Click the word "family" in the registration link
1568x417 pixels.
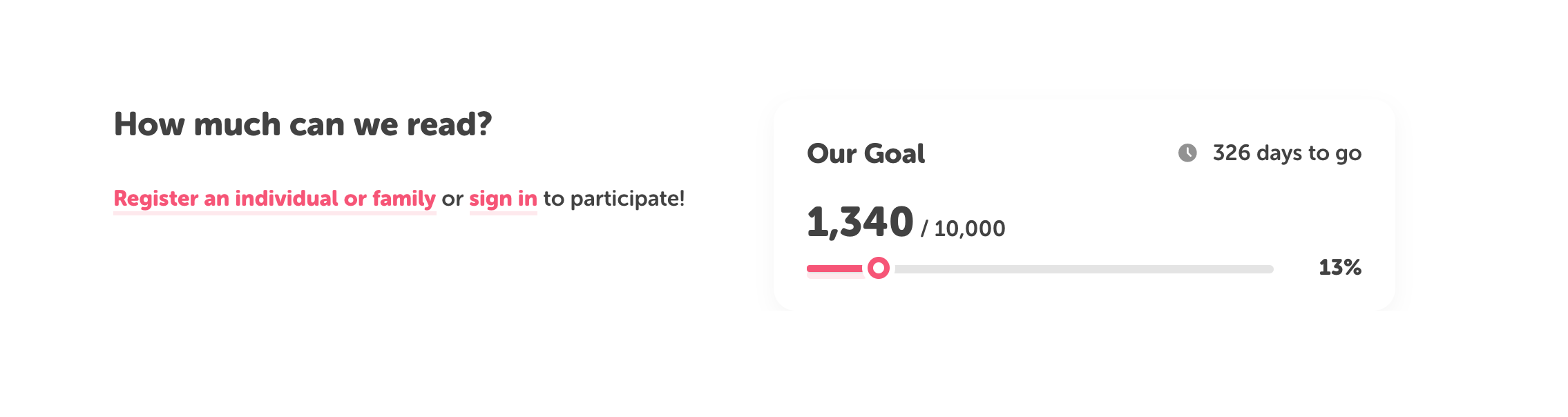click(404, 199)
